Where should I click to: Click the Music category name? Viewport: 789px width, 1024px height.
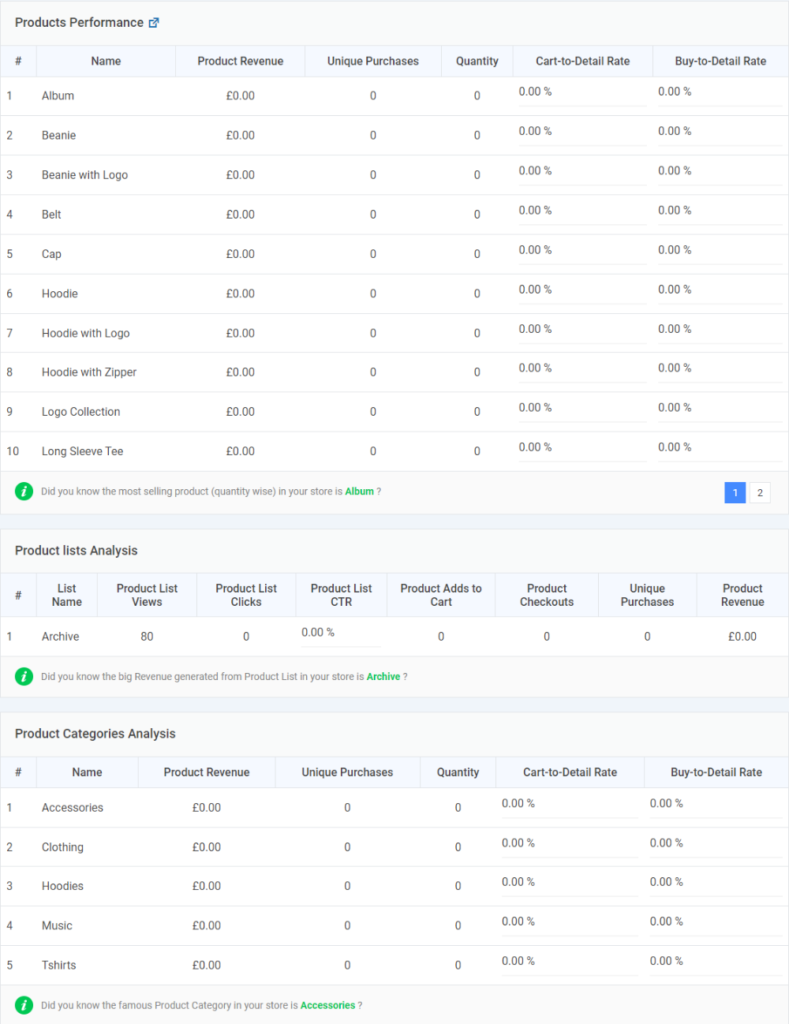57,926
